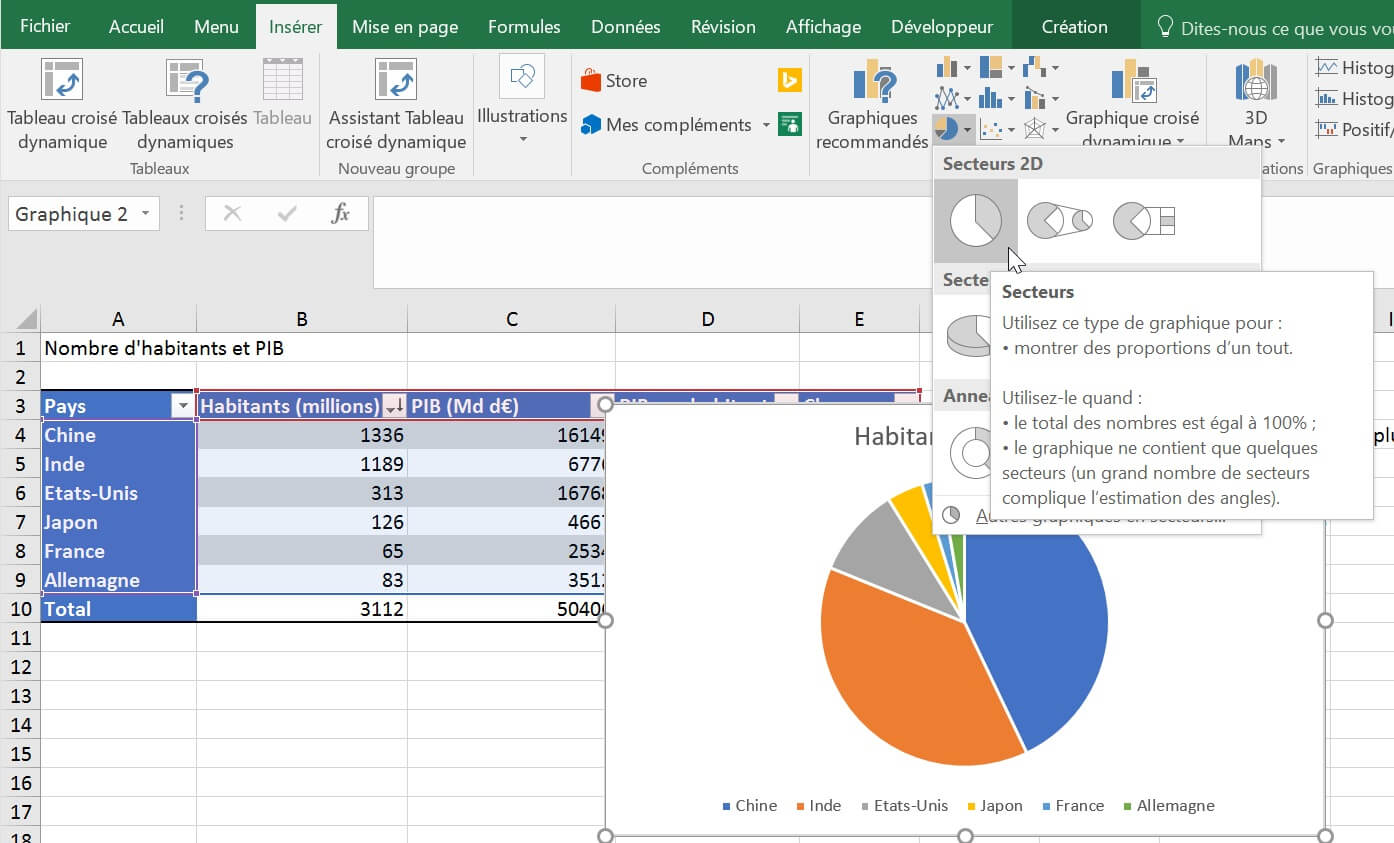1394x843 pixels.
Task: Open the Développeur tab
Action: coord(942,27)
